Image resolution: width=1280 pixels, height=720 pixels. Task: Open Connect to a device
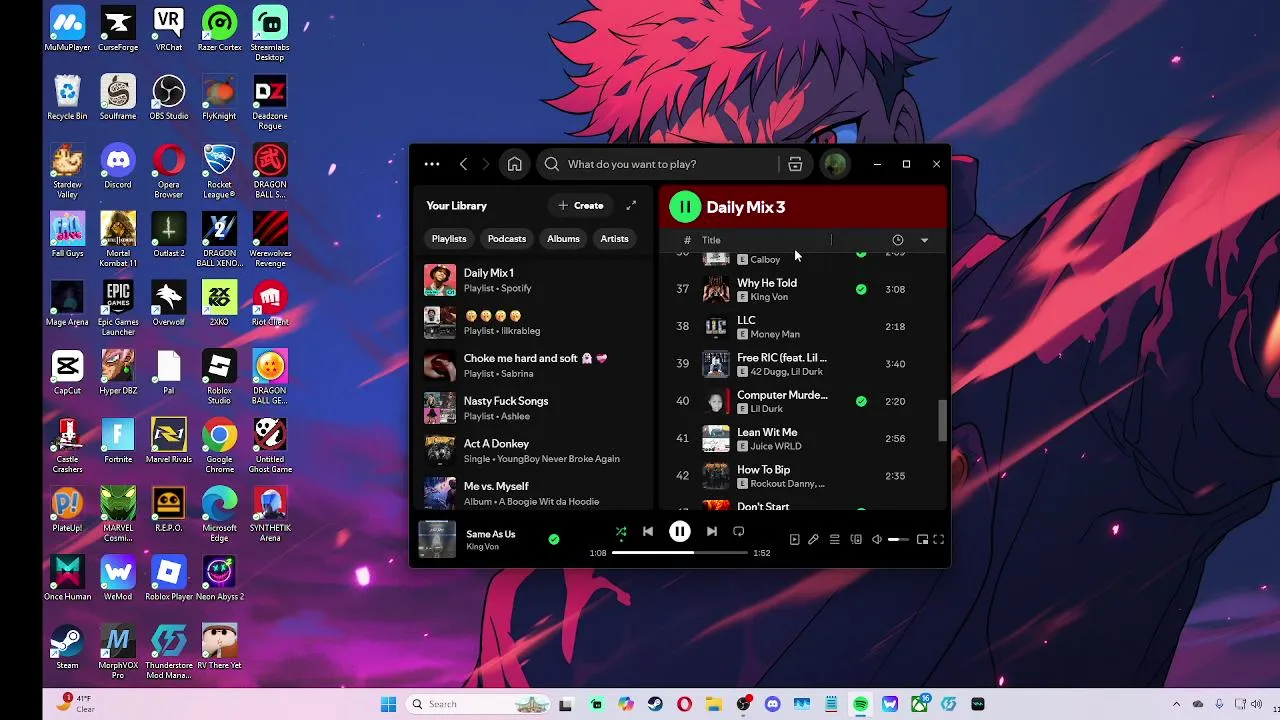pos(856,540)
